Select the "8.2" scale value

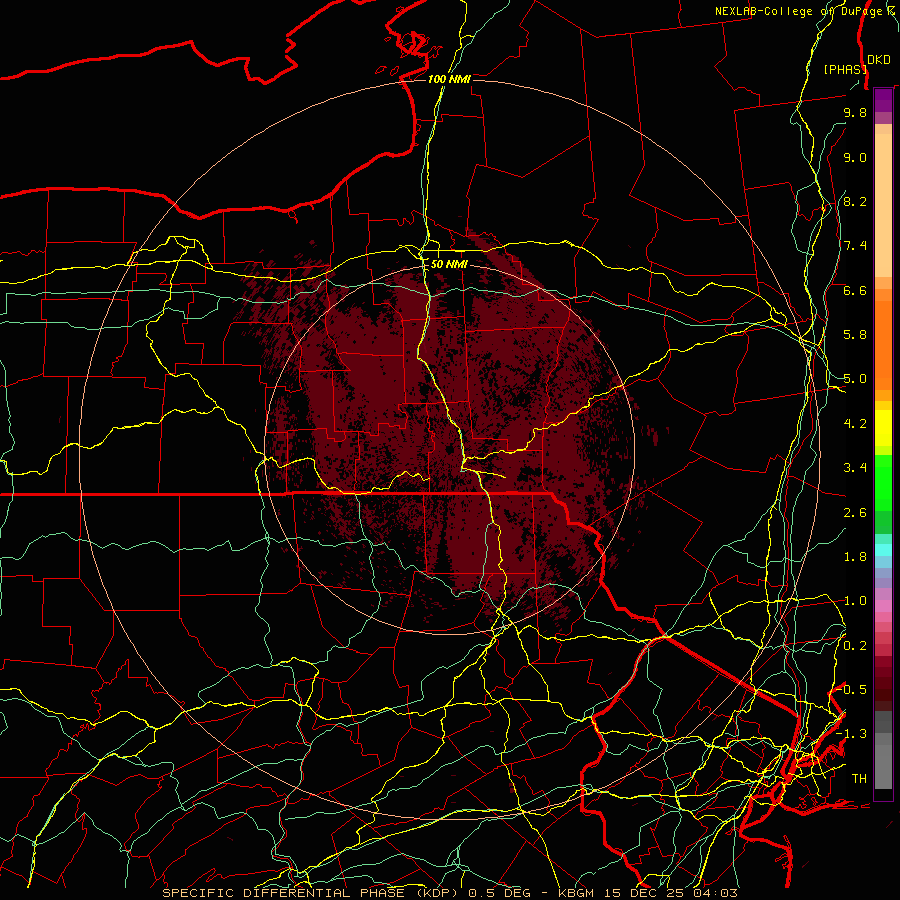click(x=855, y=201)
